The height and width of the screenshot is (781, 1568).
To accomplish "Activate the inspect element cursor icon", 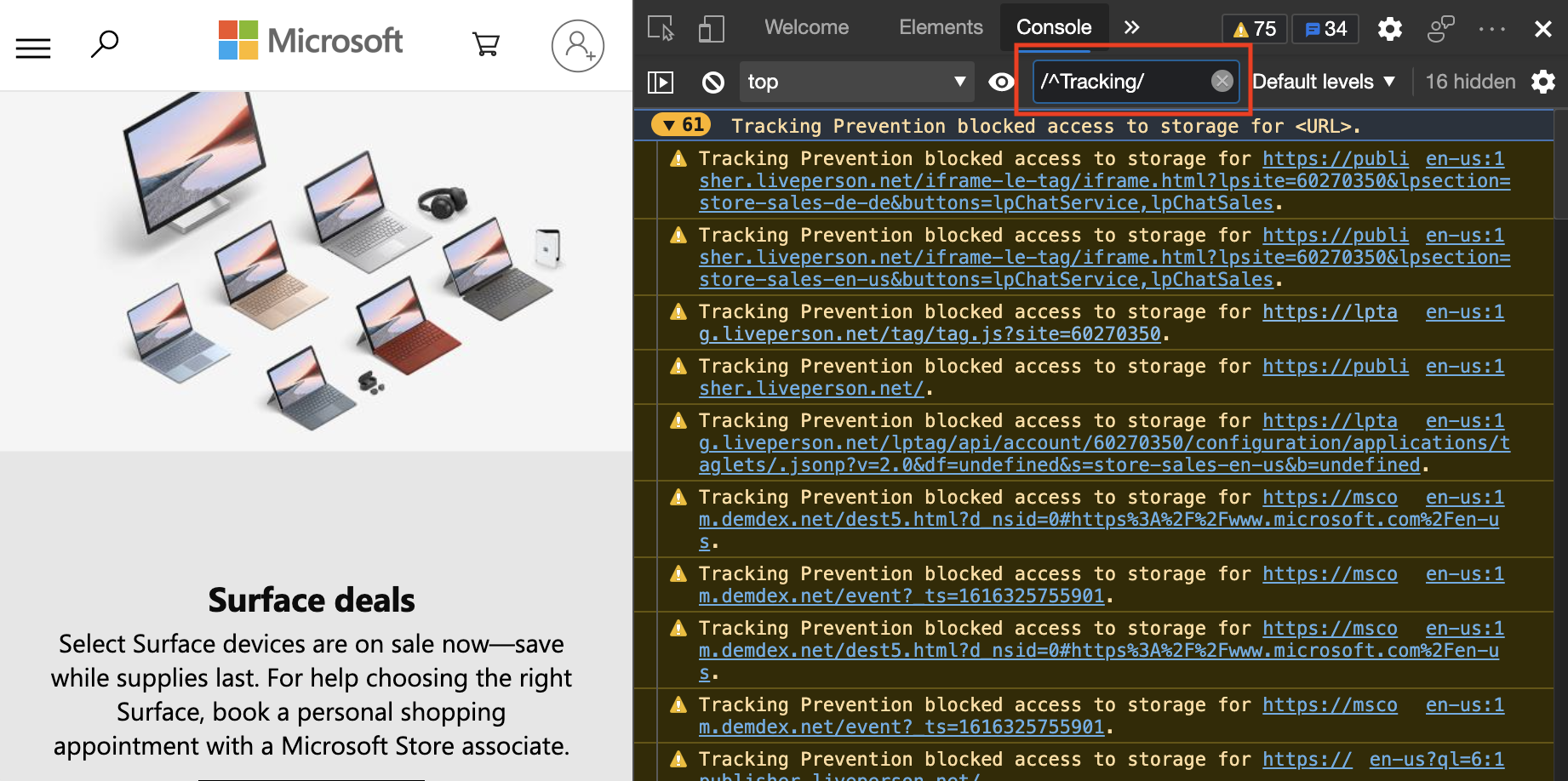I will pos(658,28).
